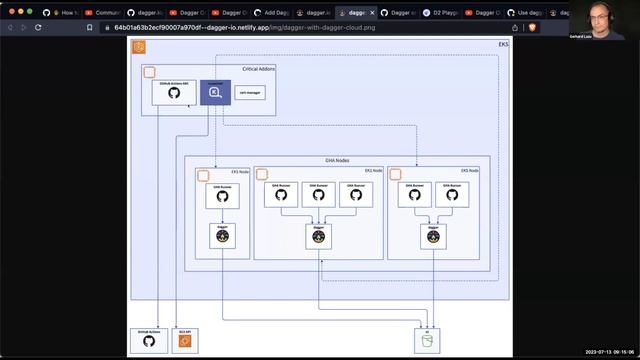Switch to the 'Commun' YouTube tab
The width and height of the screenshot is (640, 360).
point(103,13)
